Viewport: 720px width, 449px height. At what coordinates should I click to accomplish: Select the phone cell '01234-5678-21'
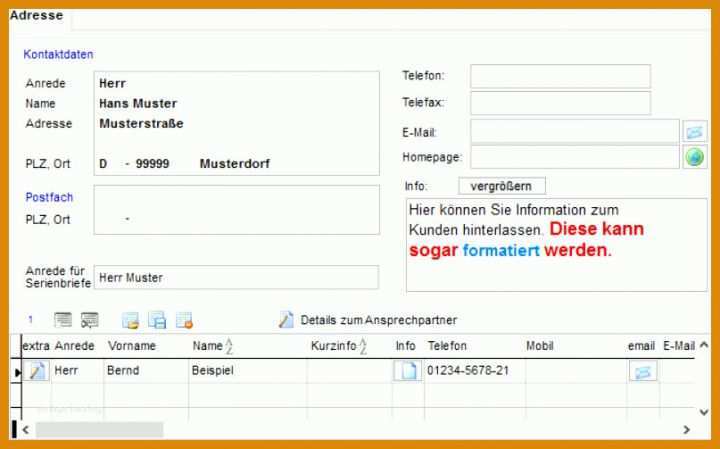pyautogui.click(x=468, y=370)
